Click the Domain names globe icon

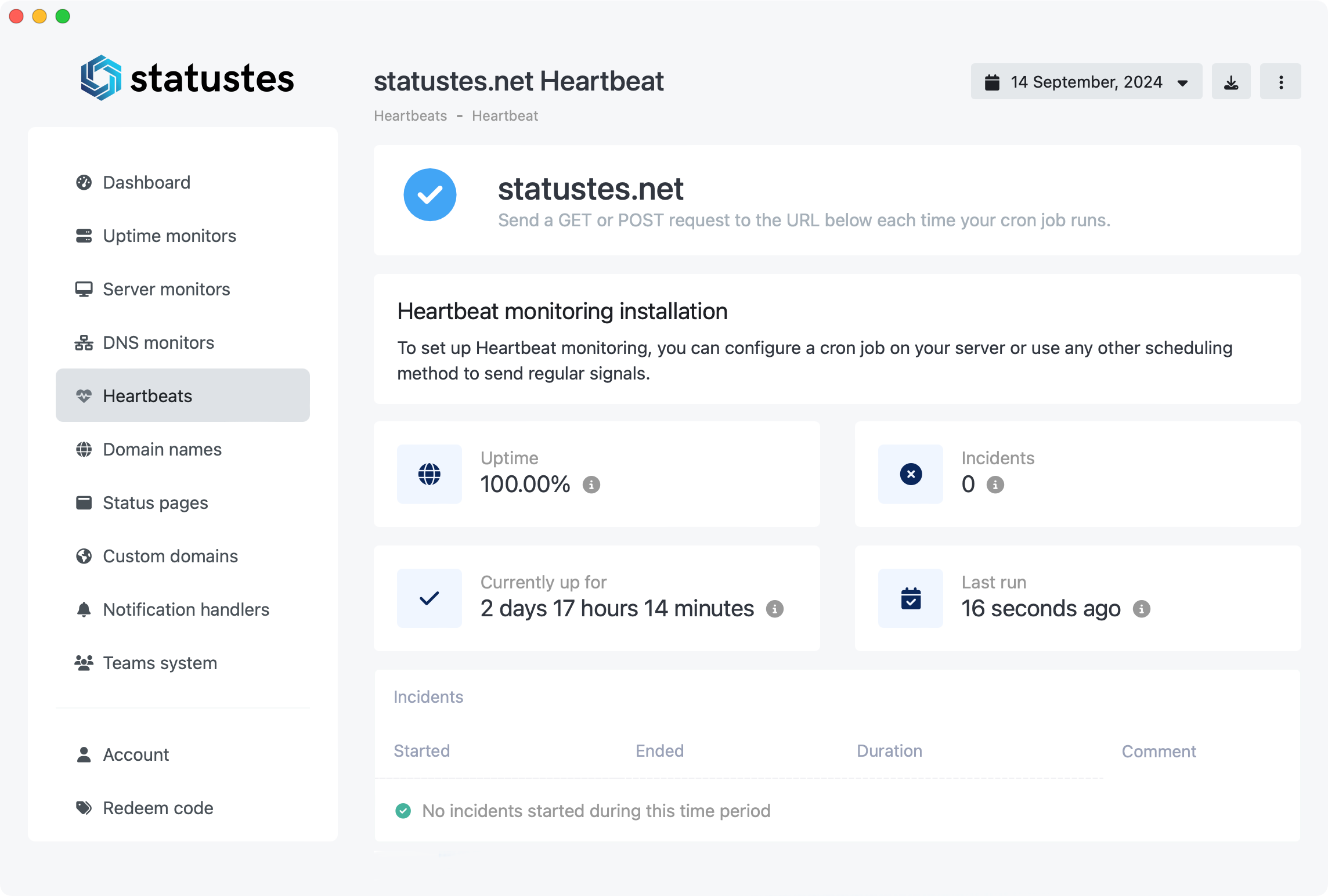85,449
